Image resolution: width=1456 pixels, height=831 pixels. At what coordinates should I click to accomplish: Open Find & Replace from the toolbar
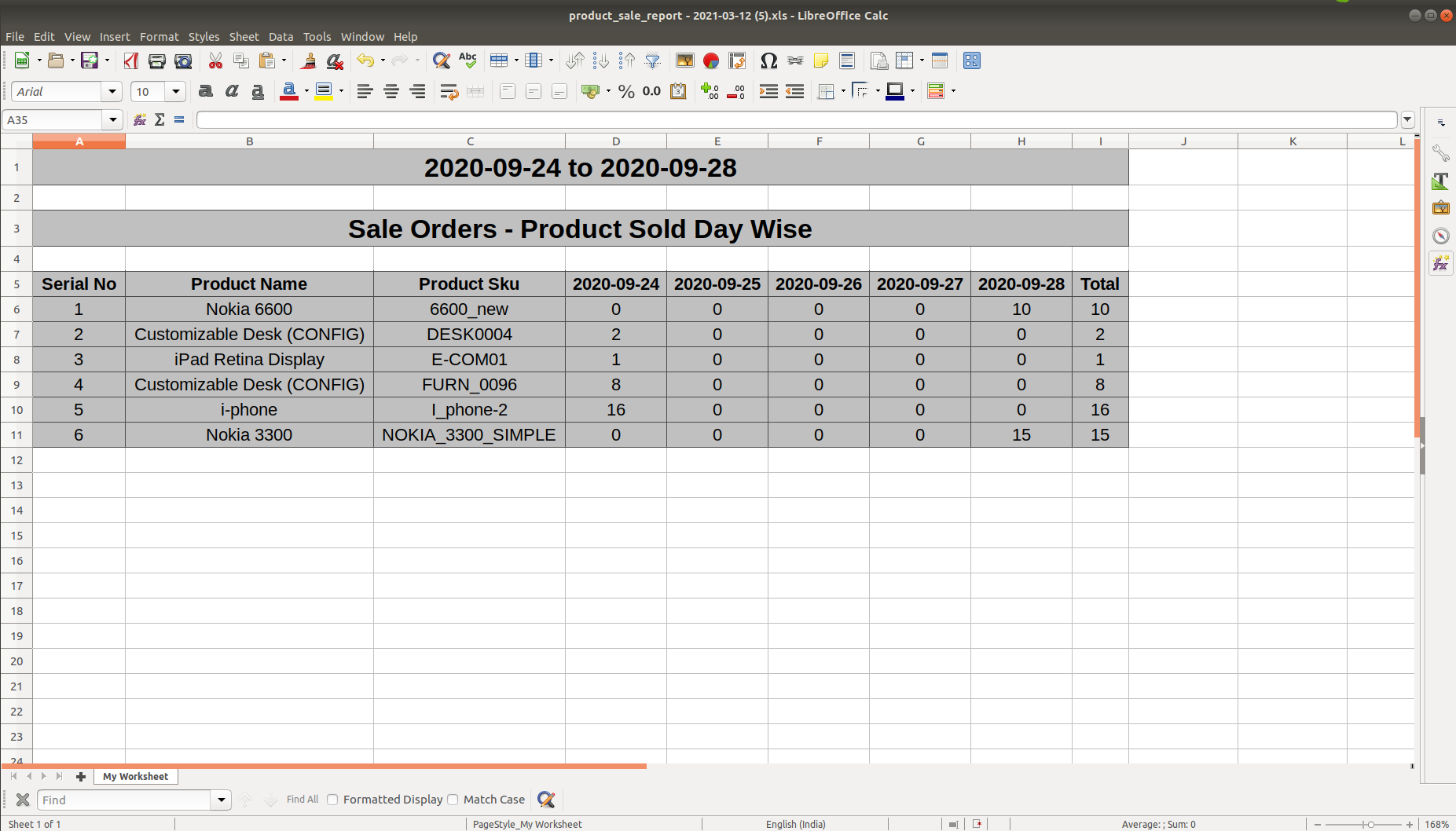click(442, 60)
